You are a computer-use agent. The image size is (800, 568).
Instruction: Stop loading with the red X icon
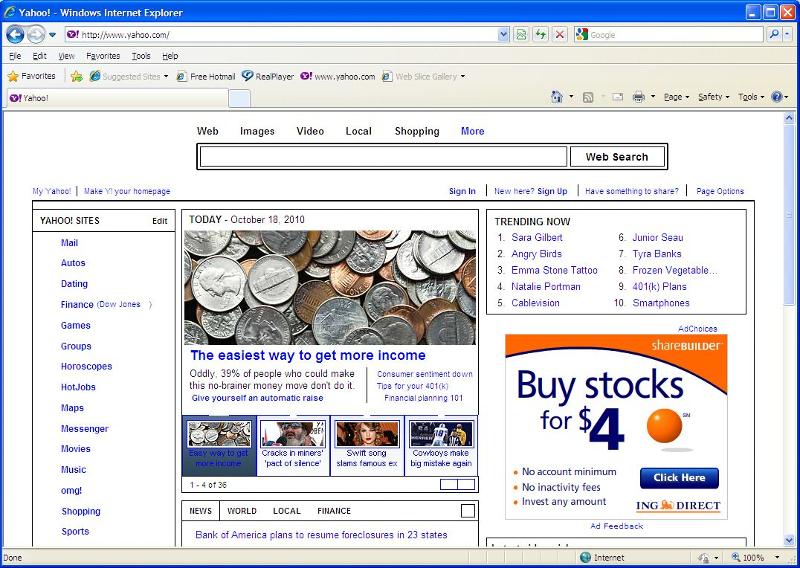[x=560, y=35]
